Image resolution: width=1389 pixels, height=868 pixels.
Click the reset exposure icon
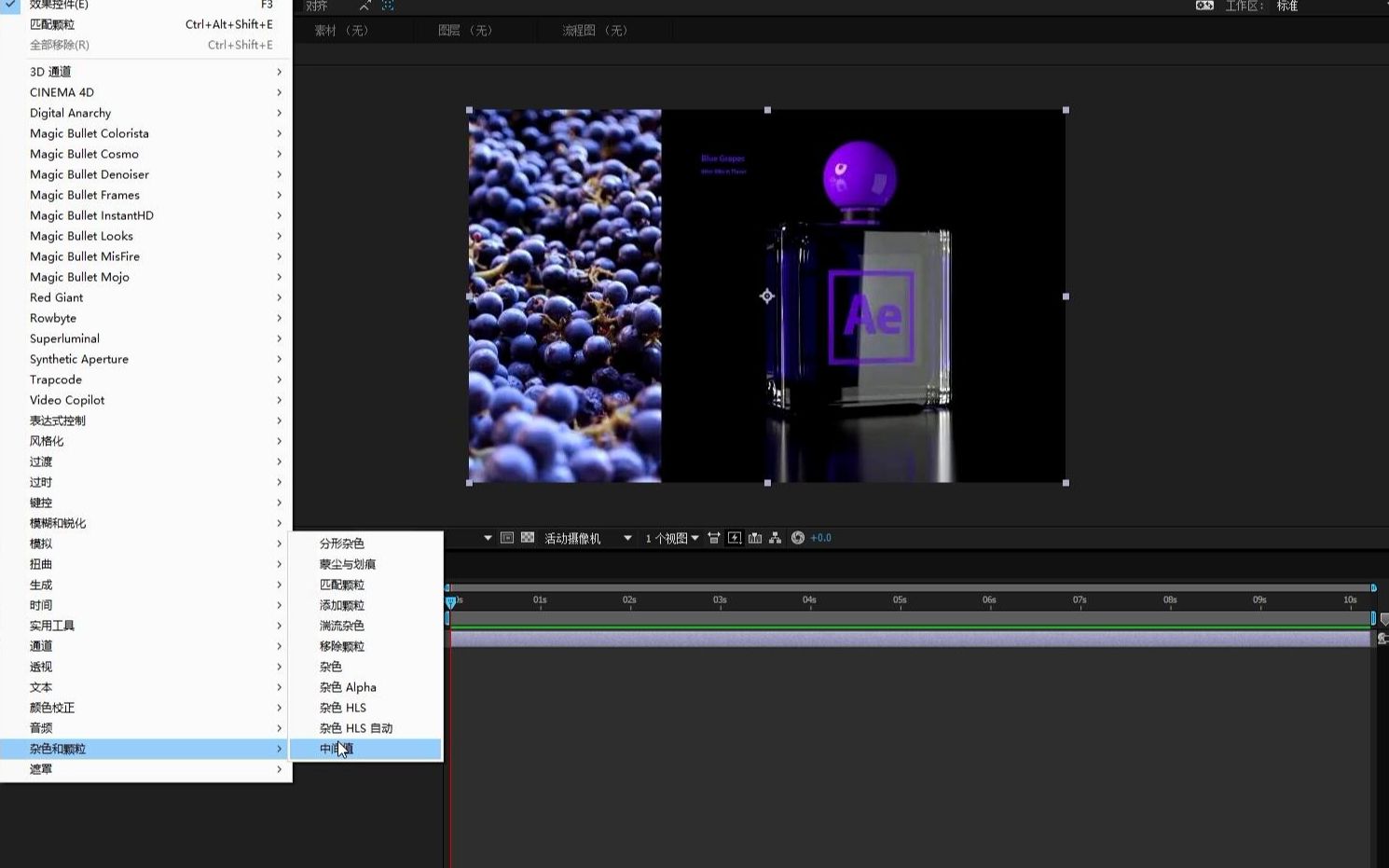click(x=798, y=538)
